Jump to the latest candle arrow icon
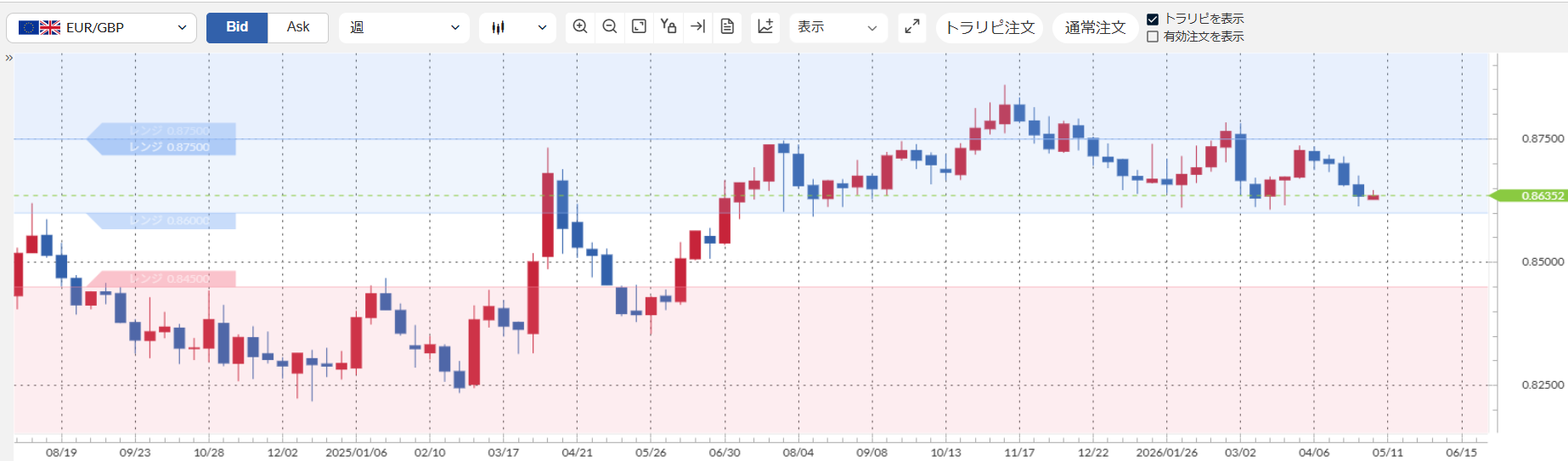The height and width of the screenshot is (461, 1568). click(698, 27)
